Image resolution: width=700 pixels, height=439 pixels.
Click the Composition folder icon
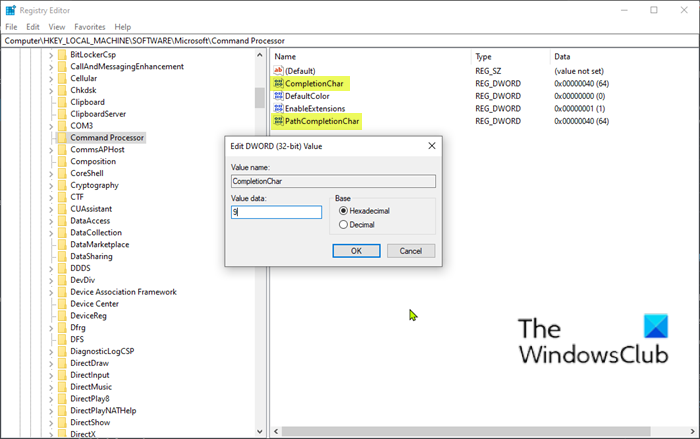pyautogui.click(x=62, y=161)
